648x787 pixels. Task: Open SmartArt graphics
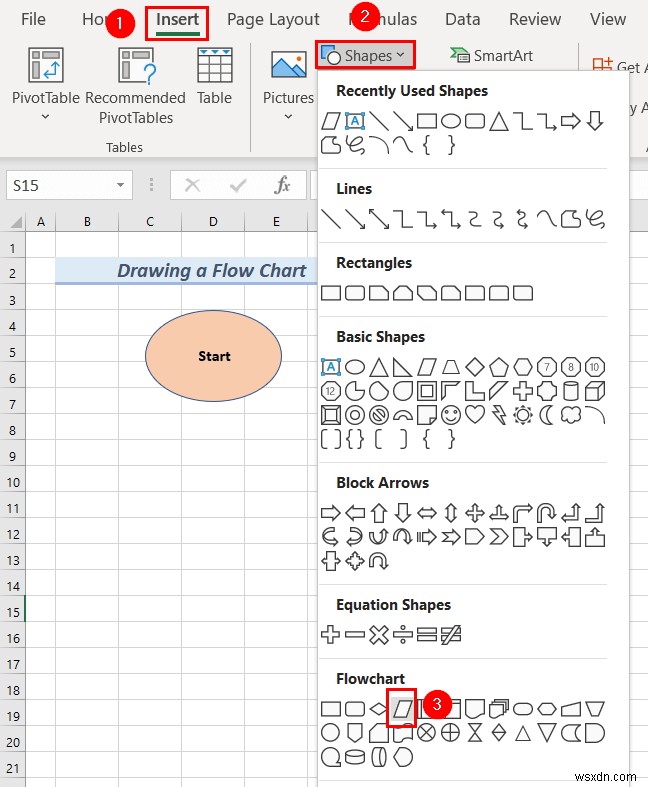491,55
